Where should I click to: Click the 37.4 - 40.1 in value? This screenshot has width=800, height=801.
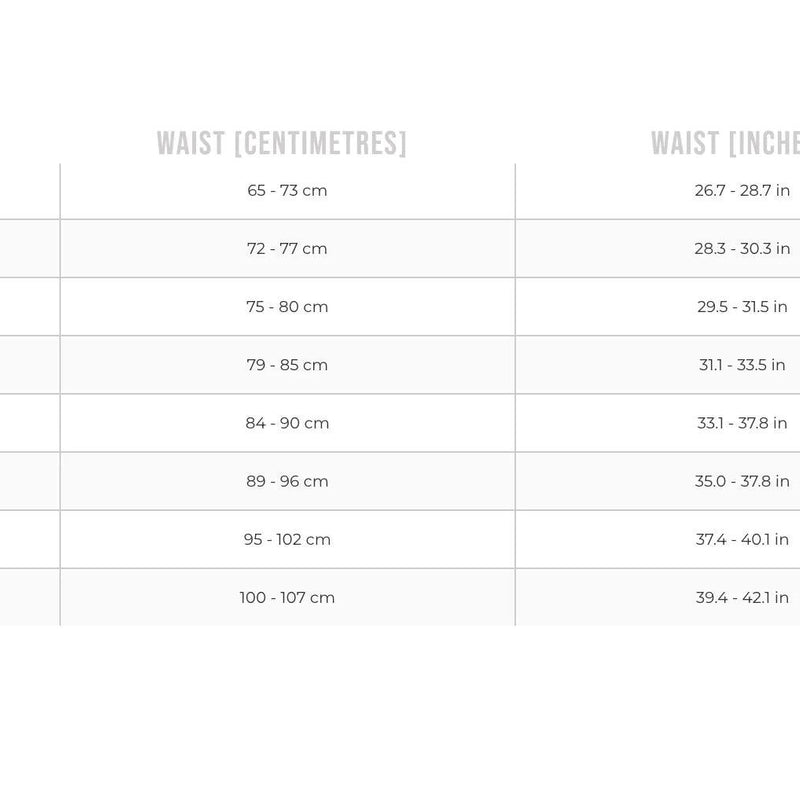742,539
